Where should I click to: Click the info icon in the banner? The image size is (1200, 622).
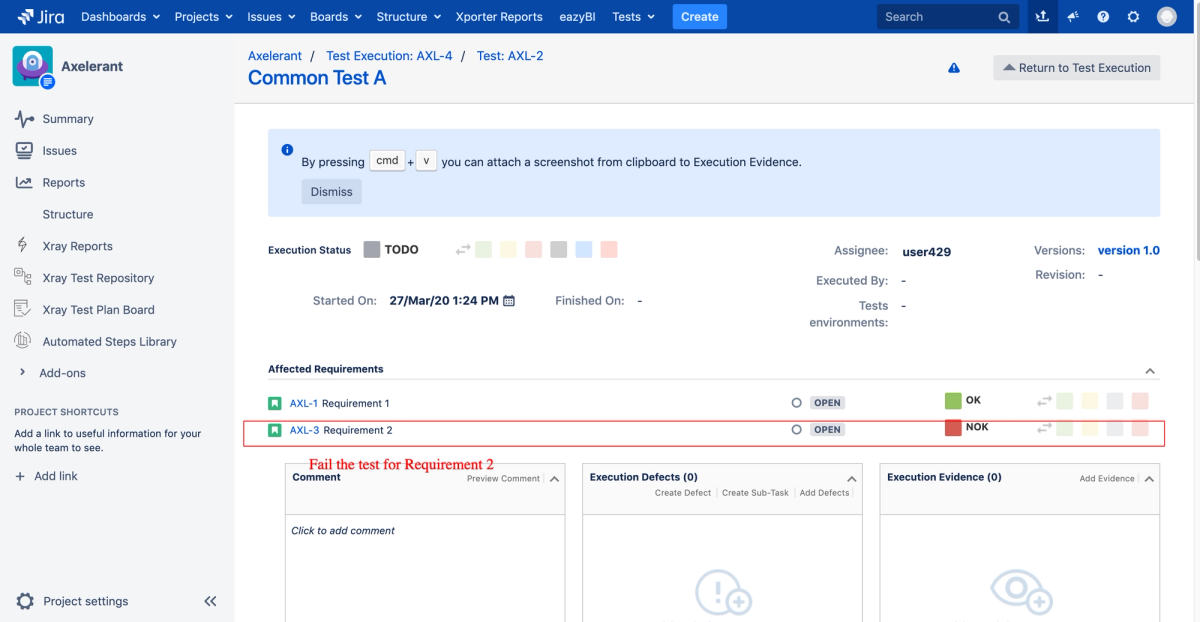pos(287,150)
